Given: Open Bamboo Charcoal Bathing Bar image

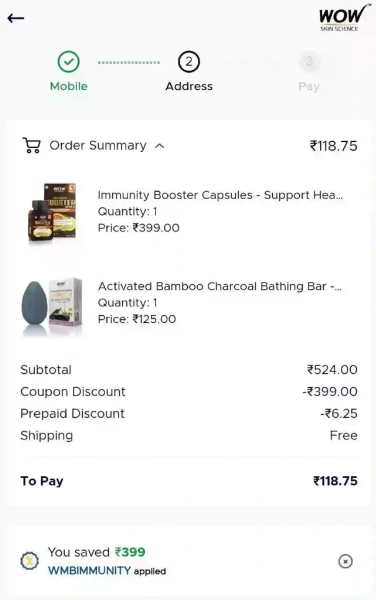Looking at the screenshot, I should tap(52, 306).
